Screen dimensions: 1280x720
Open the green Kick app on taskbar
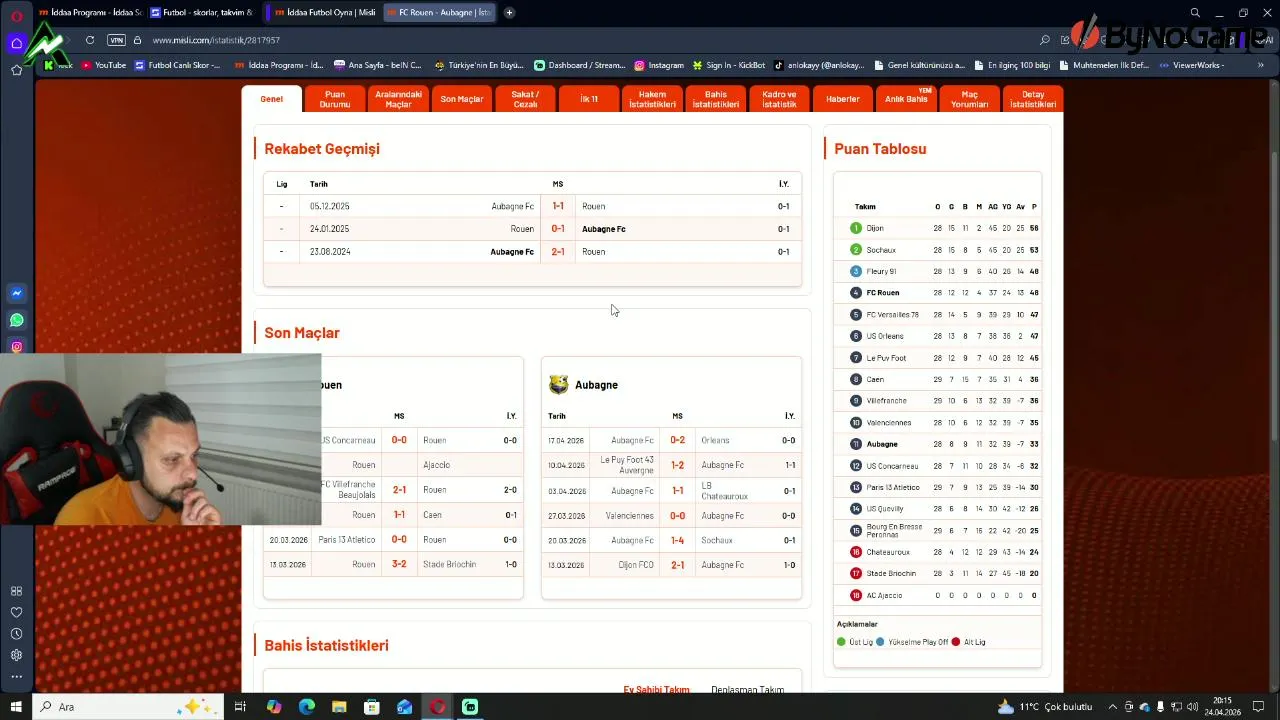[470, 707]
